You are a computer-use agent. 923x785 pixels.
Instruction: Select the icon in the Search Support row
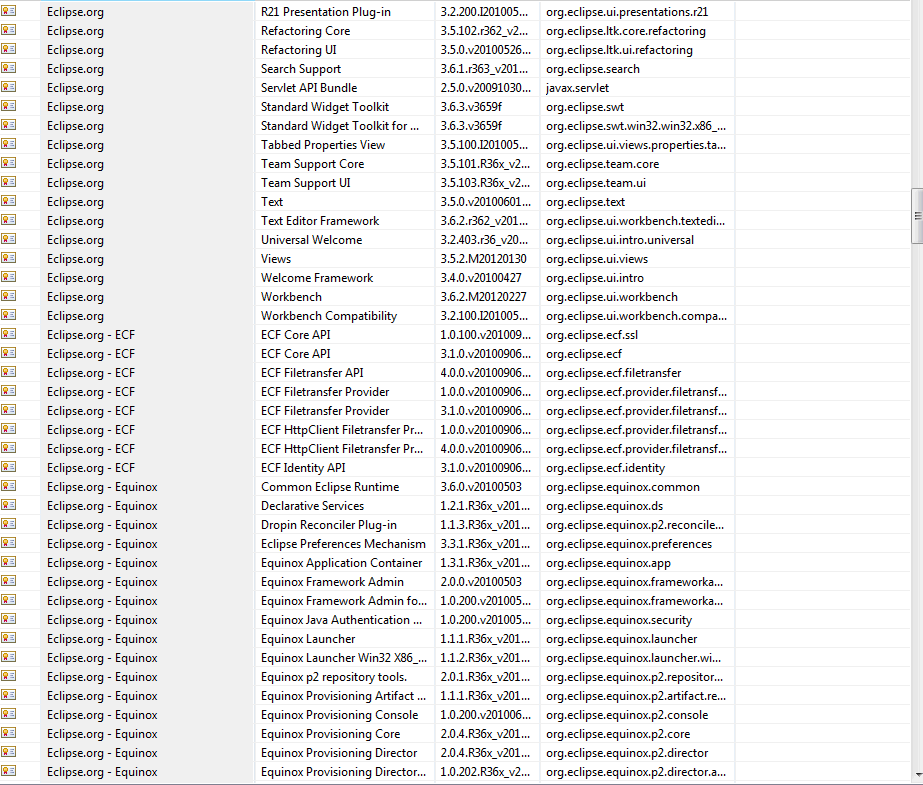[x=8, y=68]
